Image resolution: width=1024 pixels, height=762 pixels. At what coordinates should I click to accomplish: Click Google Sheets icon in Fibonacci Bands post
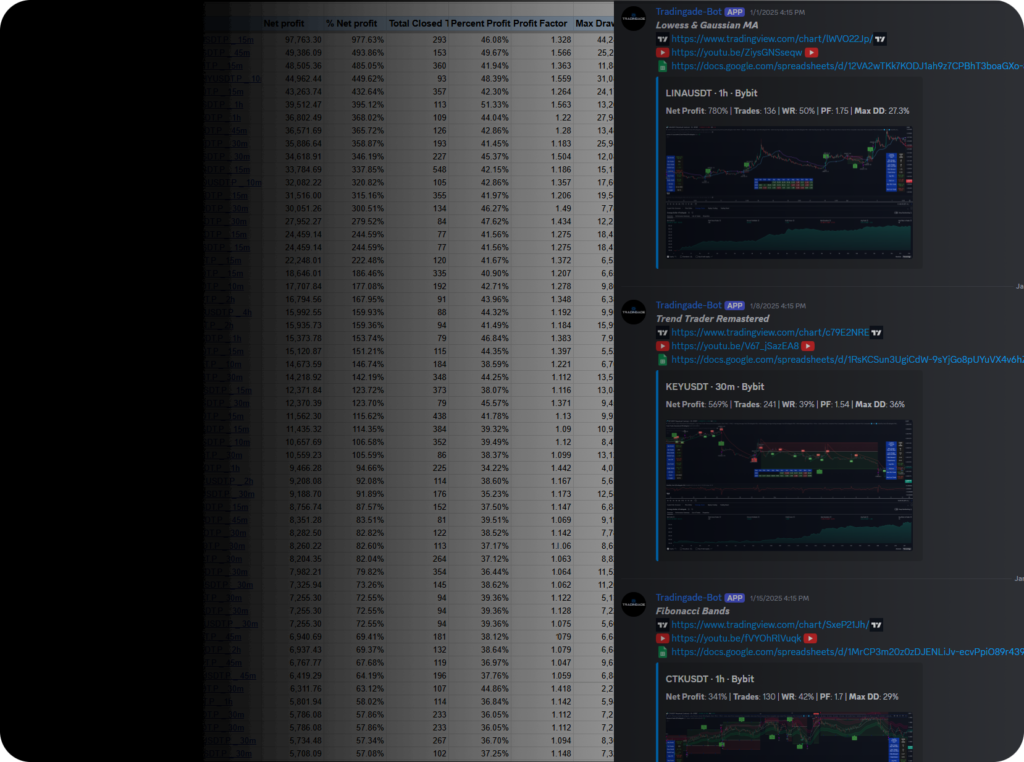[x=662, y=652]
